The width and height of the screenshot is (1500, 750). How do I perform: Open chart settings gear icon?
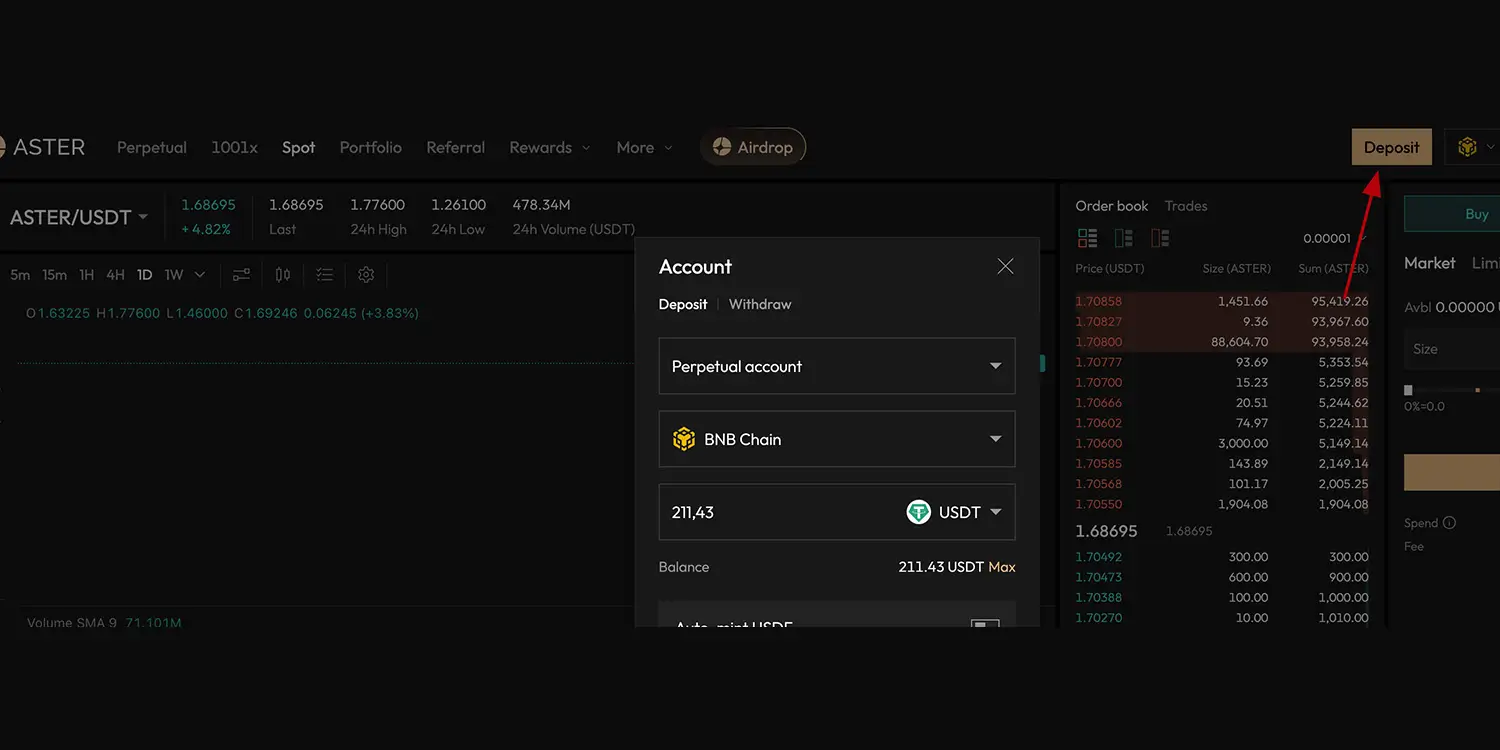coord(366,274)
